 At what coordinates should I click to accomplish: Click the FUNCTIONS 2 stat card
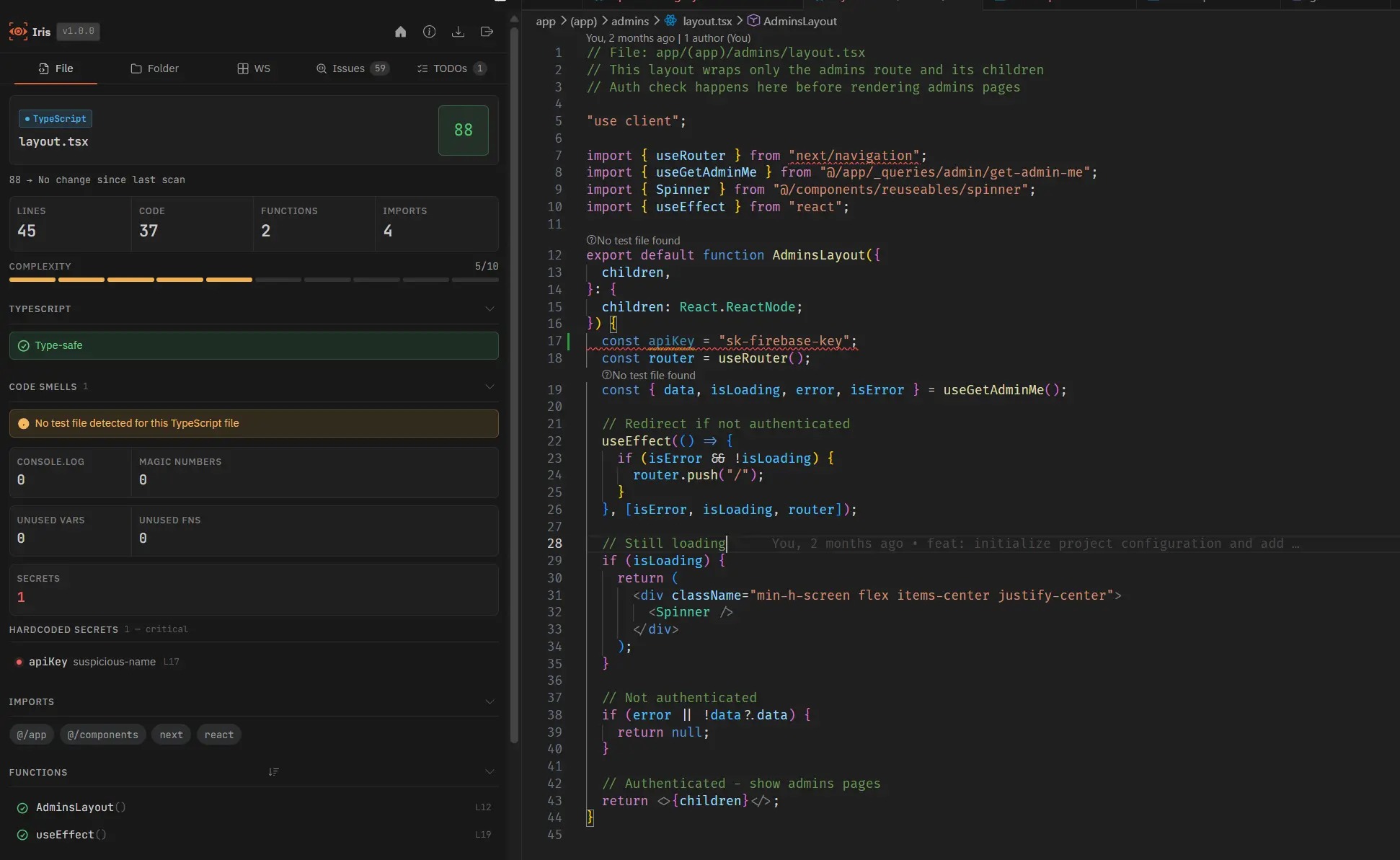[x=314, y=223]
